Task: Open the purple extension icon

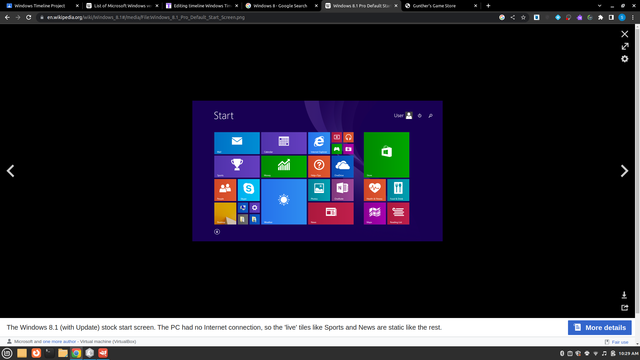Action: pos(579,18)
